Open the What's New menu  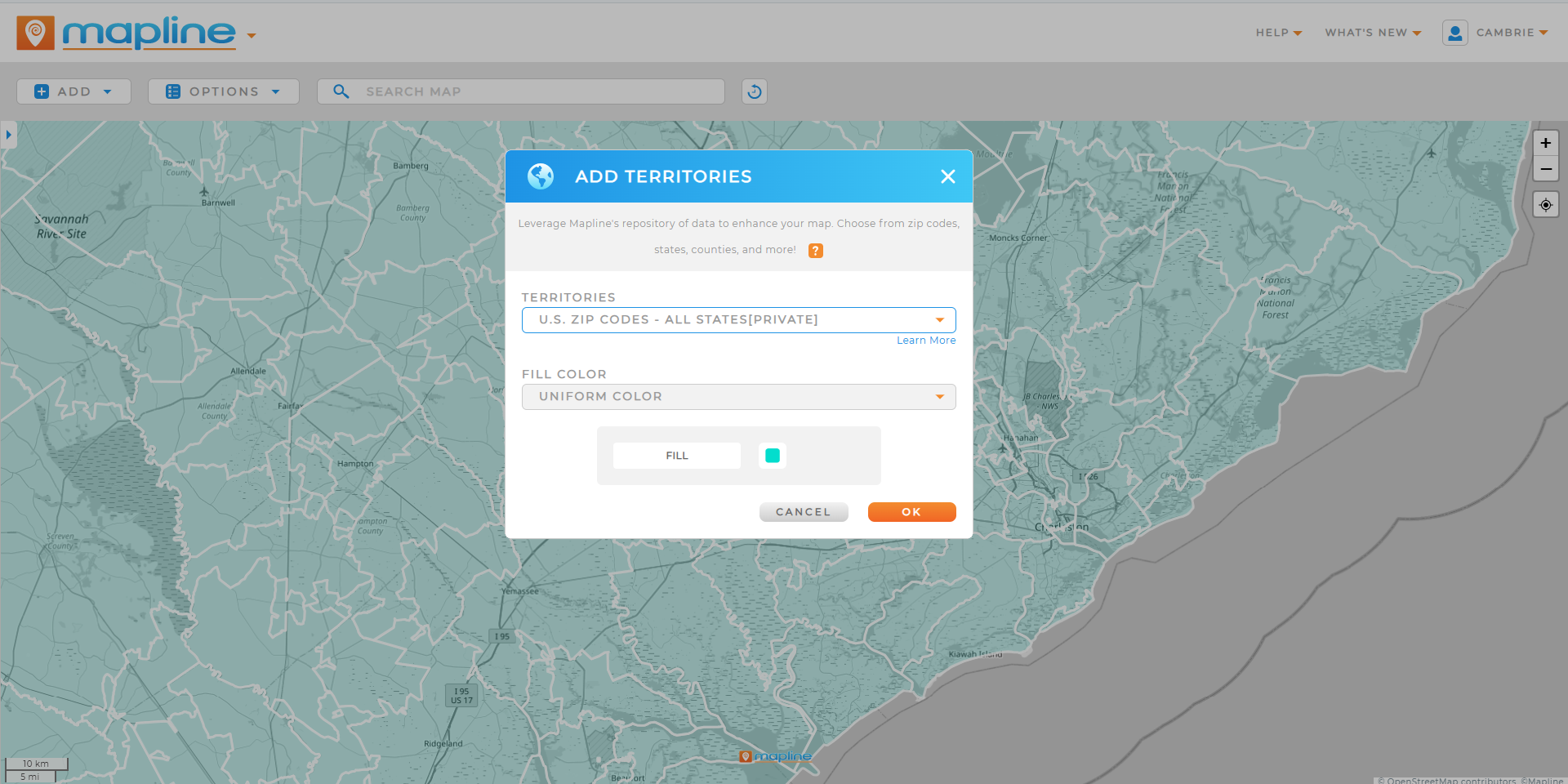(x=1372, y=33)
